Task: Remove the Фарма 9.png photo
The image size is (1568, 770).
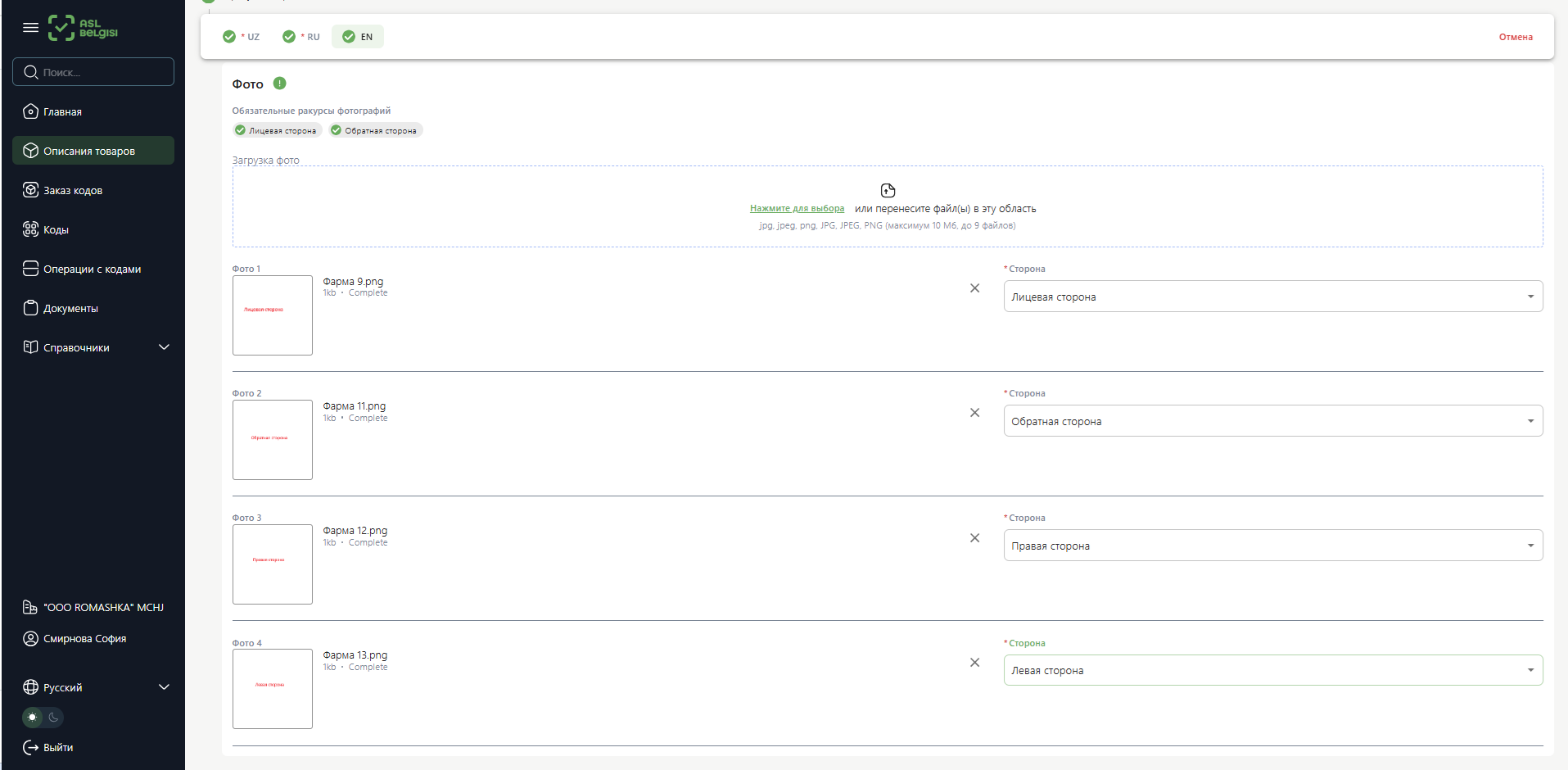Action: pyautogui.click(x=974, y=288)
